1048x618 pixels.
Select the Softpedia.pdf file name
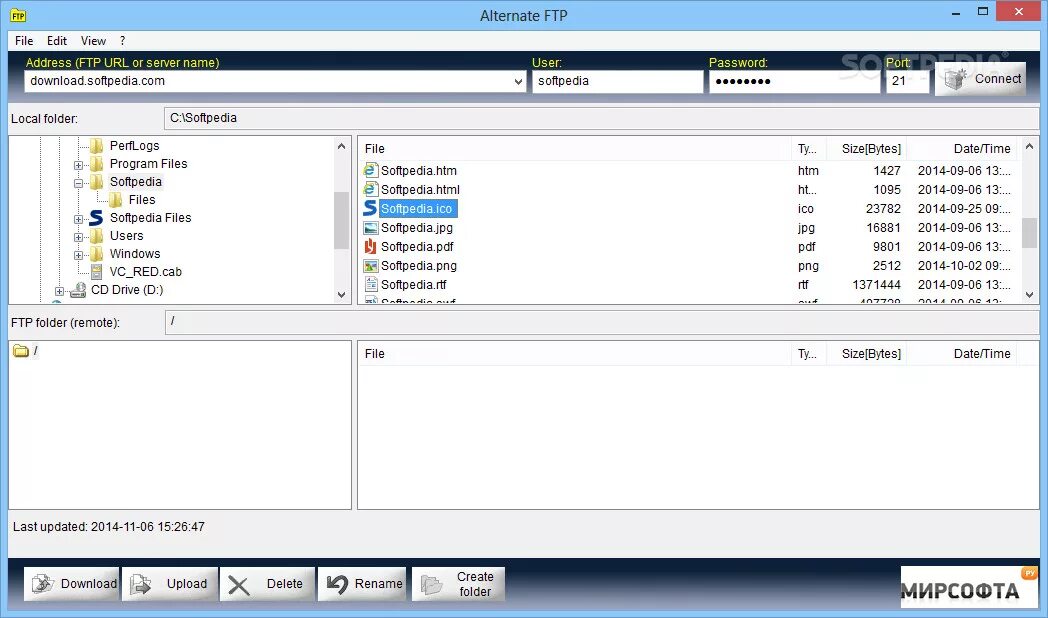tap(417, 247)
